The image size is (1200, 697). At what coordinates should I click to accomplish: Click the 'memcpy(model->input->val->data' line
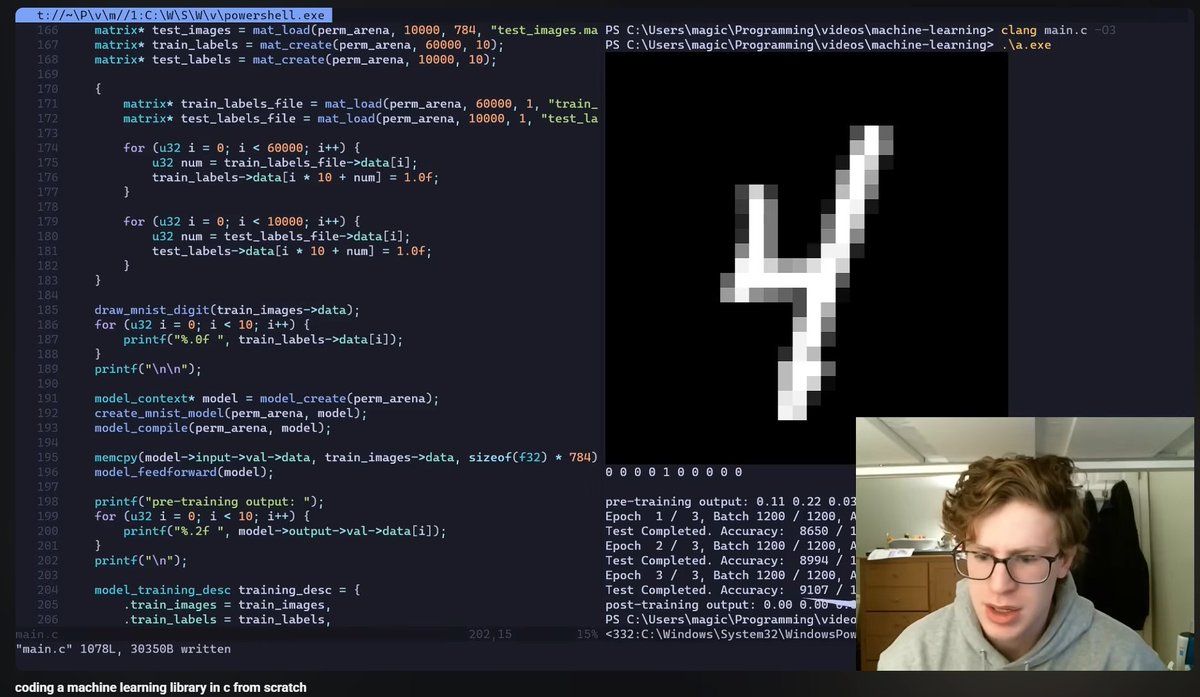345,457
